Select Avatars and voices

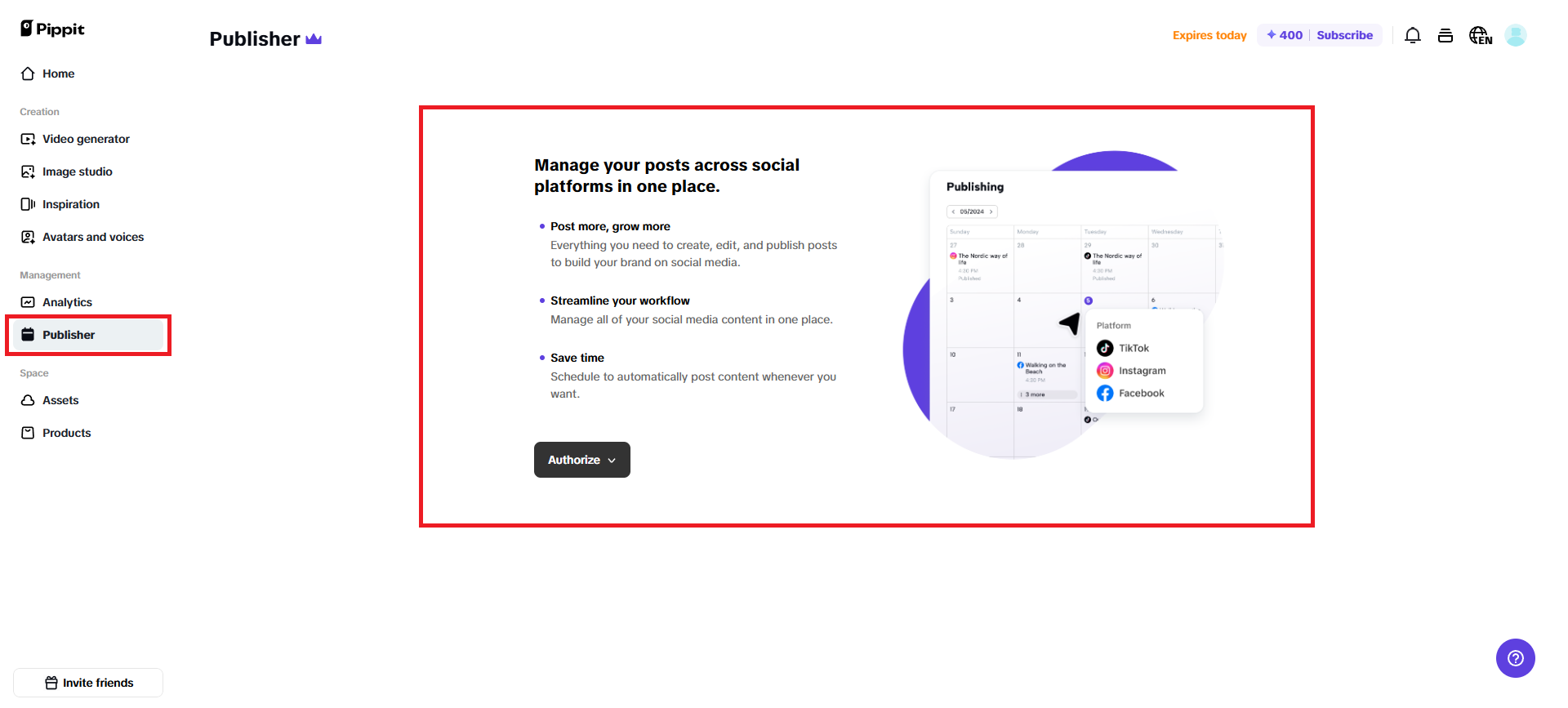pos(93,237)
